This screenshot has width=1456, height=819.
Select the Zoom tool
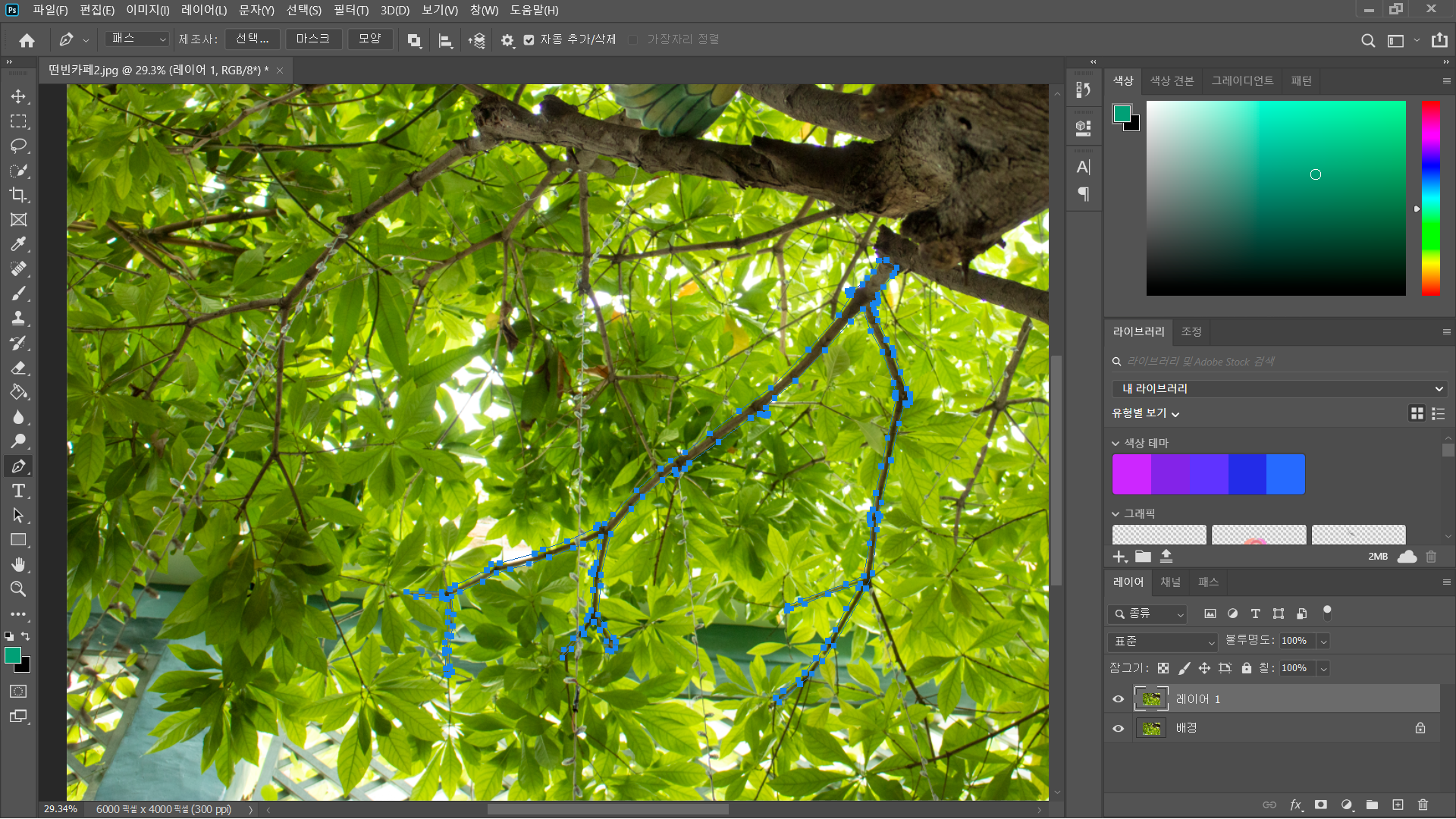[18, 589]
